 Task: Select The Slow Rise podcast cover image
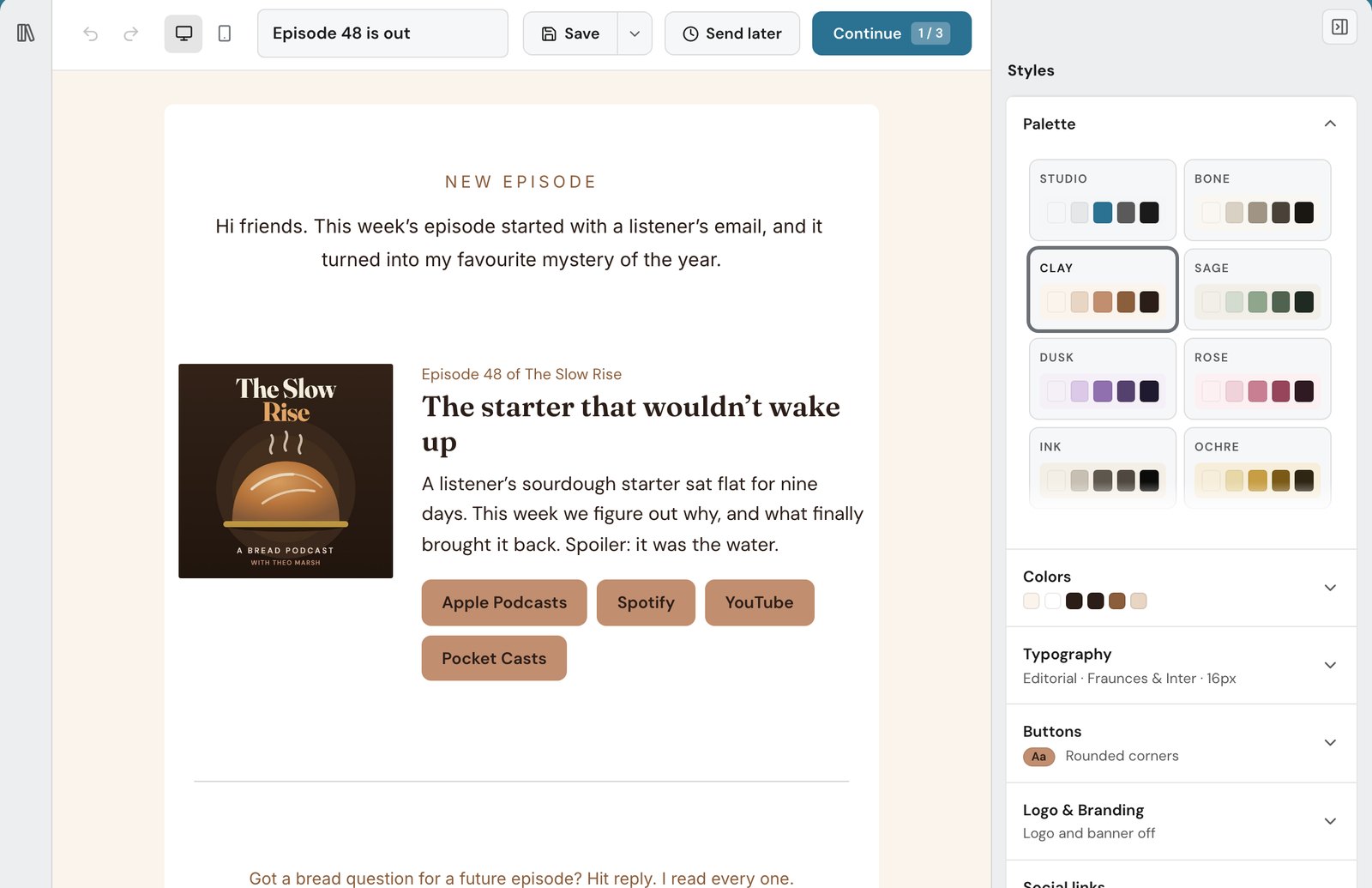click(286, 471)
